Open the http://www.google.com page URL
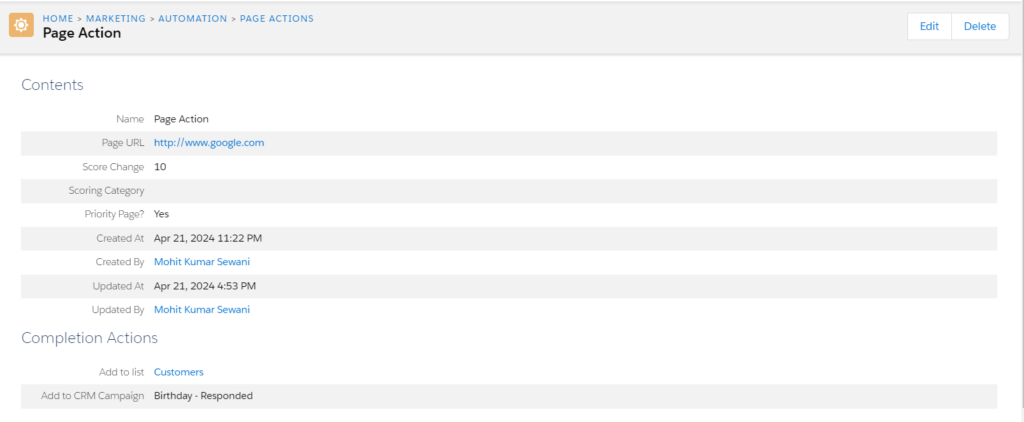 [208, 143]
